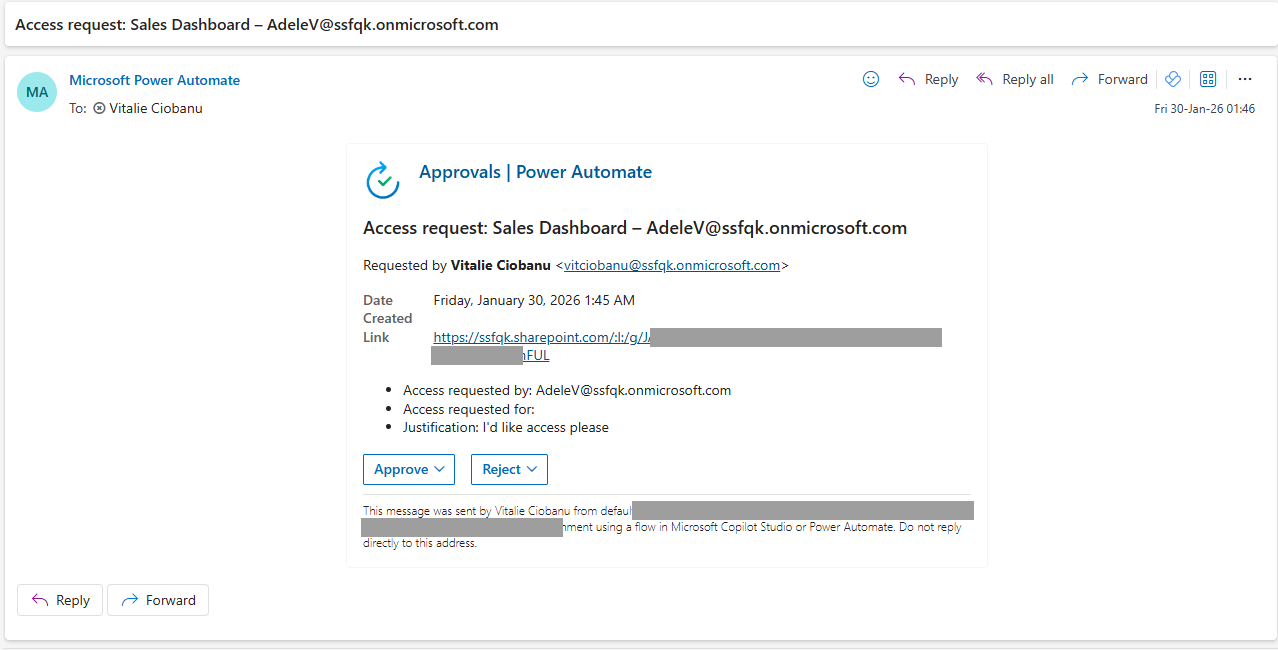Click the Reply button below the message
This screenshot has height=650, width=1278.
[60, 600]
